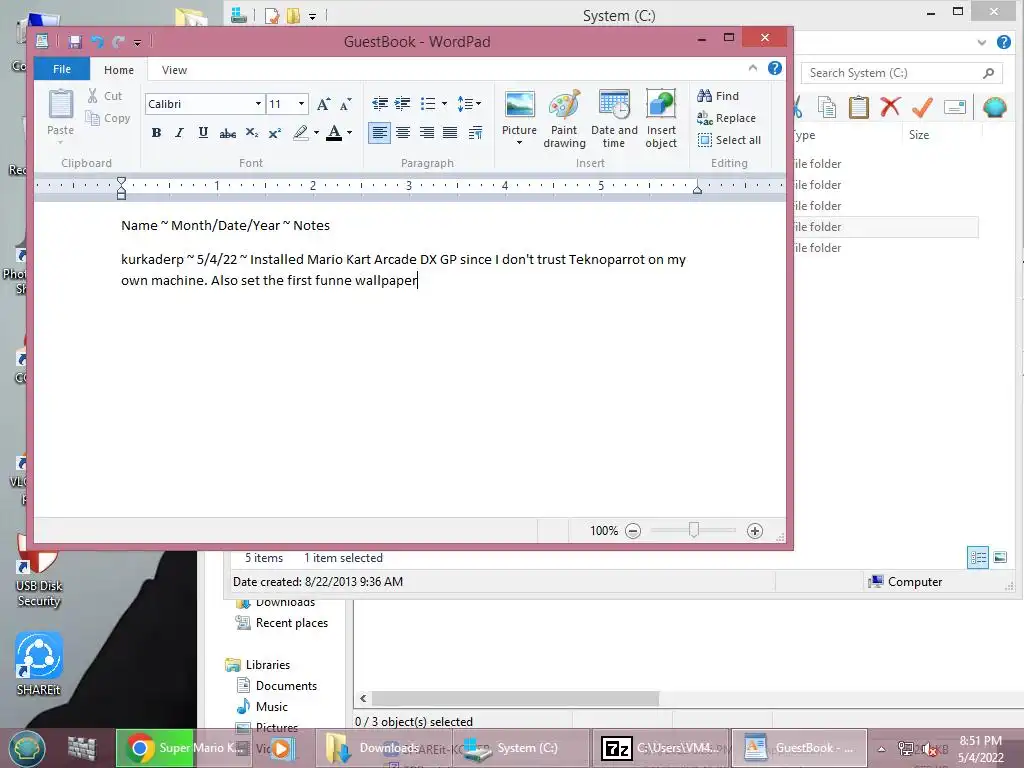Switch to the View ribbon tab

point(174,70)
